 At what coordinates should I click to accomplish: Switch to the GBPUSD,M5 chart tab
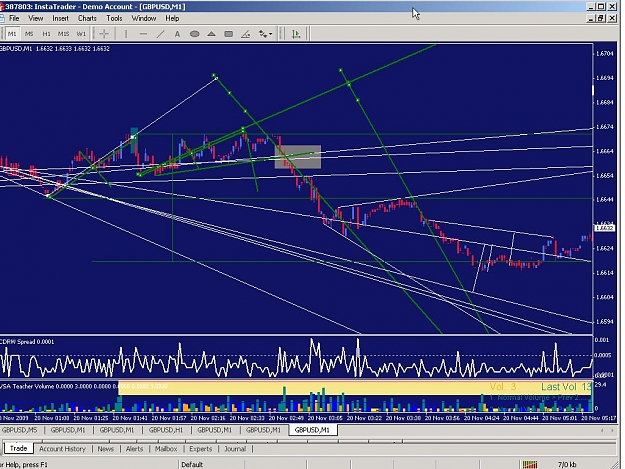19,430
